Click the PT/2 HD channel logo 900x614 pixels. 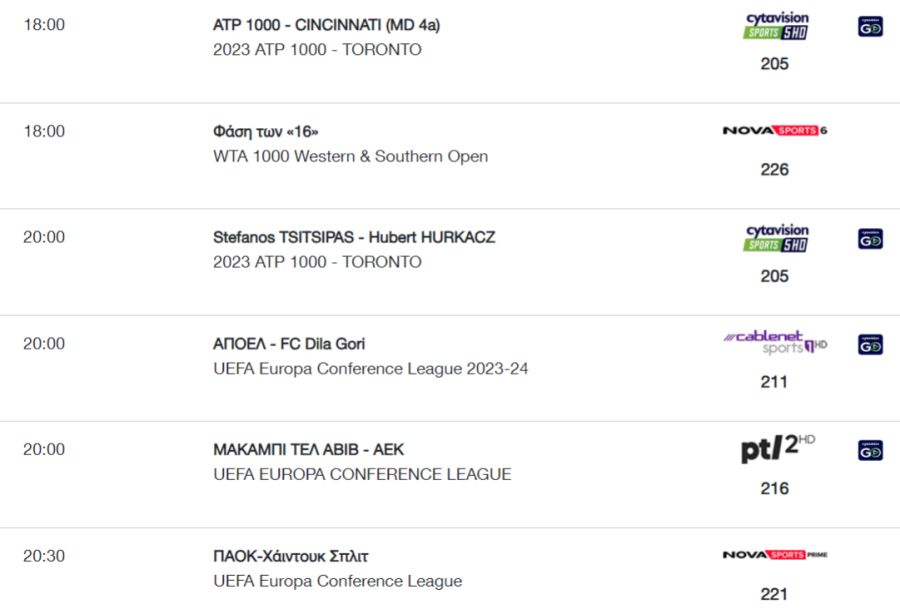pyautogui.click(x=778, y=448)
